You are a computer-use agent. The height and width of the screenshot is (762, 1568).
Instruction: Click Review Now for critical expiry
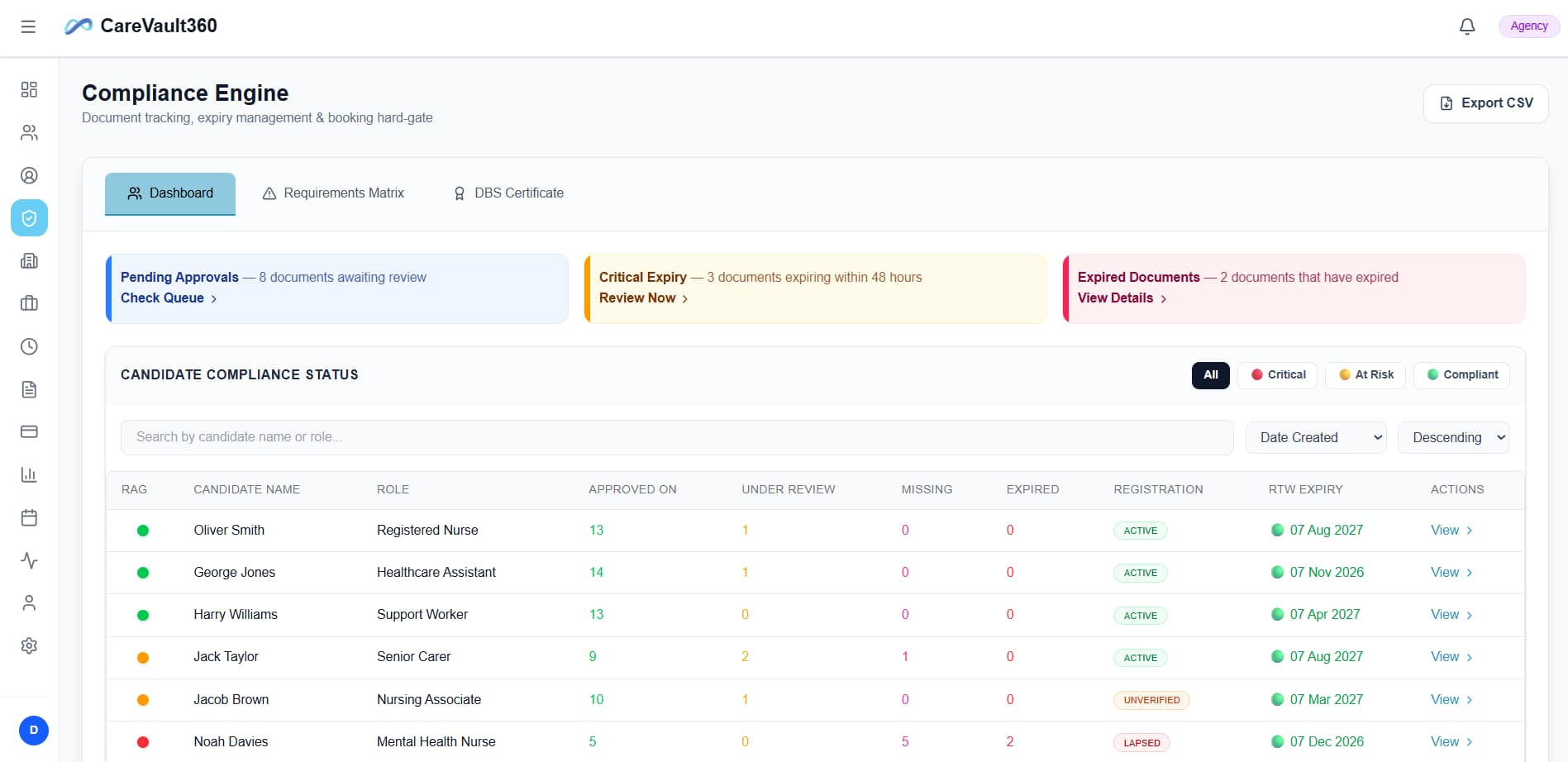point(643,298)
